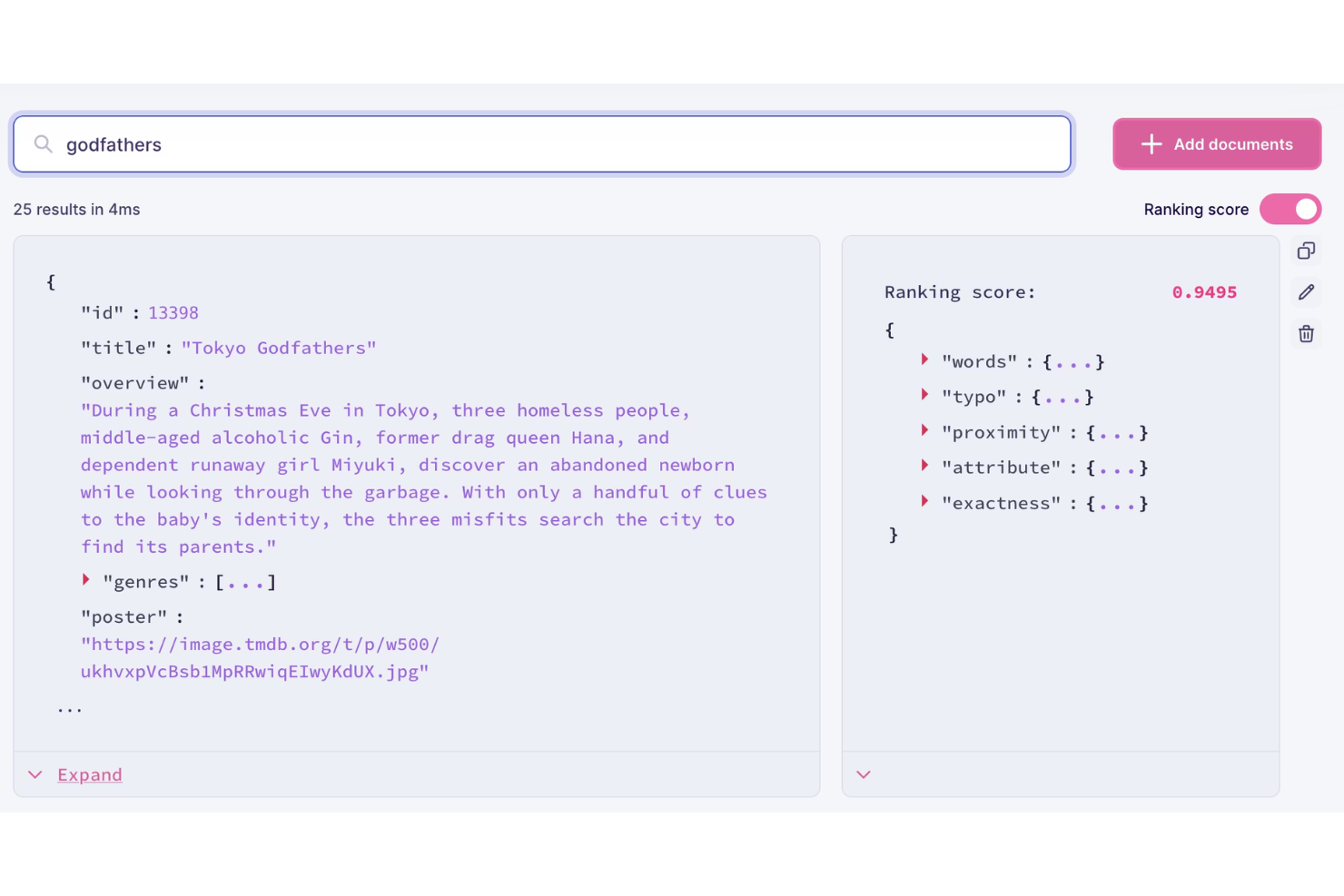
Task: Click the Expand link
Action: click(89, 774)
